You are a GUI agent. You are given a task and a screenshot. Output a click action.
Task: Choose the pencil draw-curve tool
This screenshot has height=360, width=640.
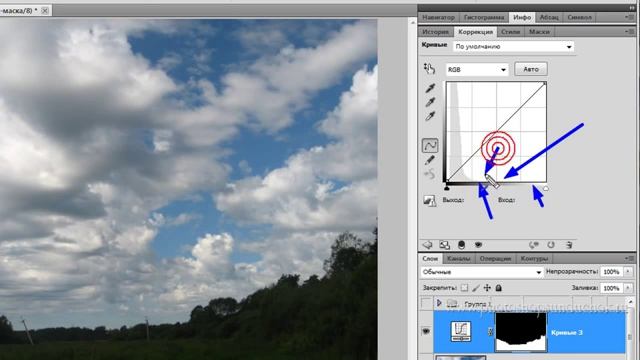(x=430, y=160)
